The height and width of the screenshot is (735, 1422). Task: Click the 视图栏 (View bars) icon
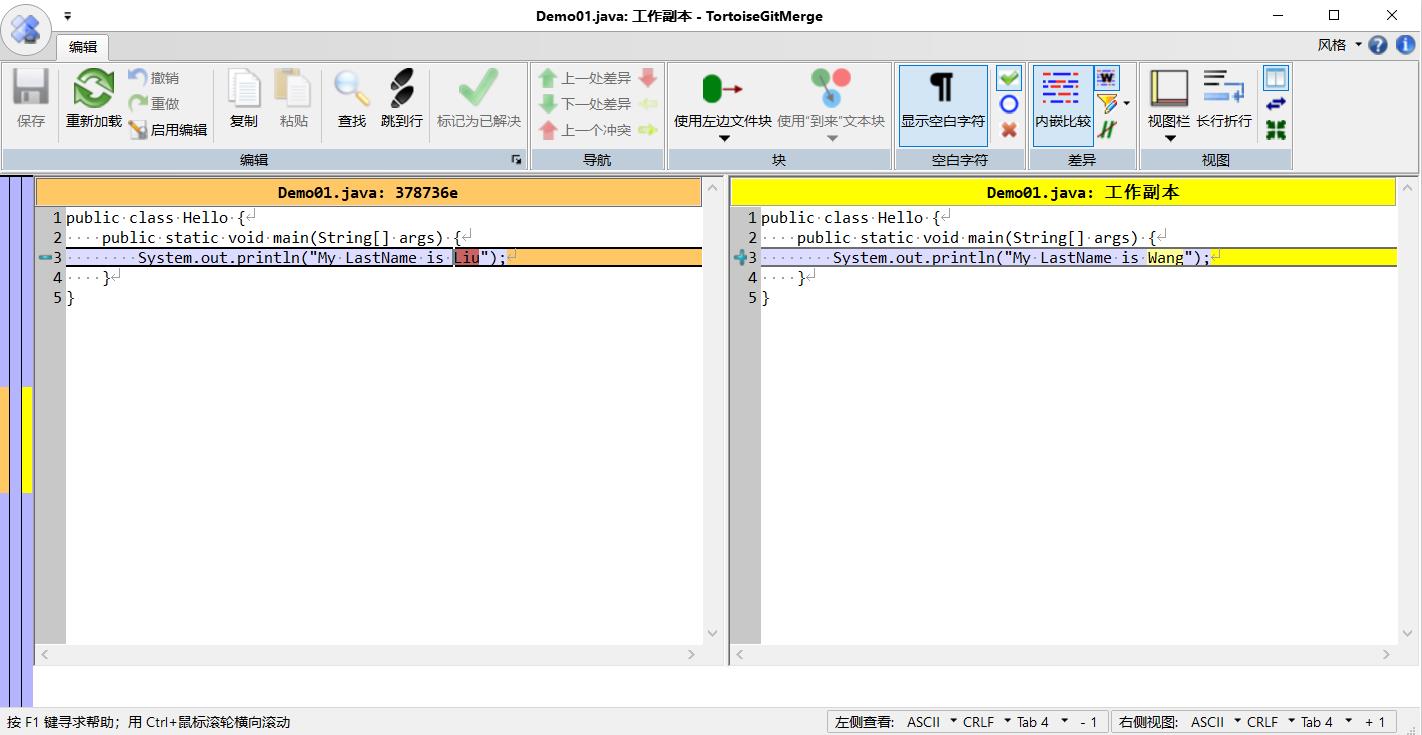[x=1168, y=88]
